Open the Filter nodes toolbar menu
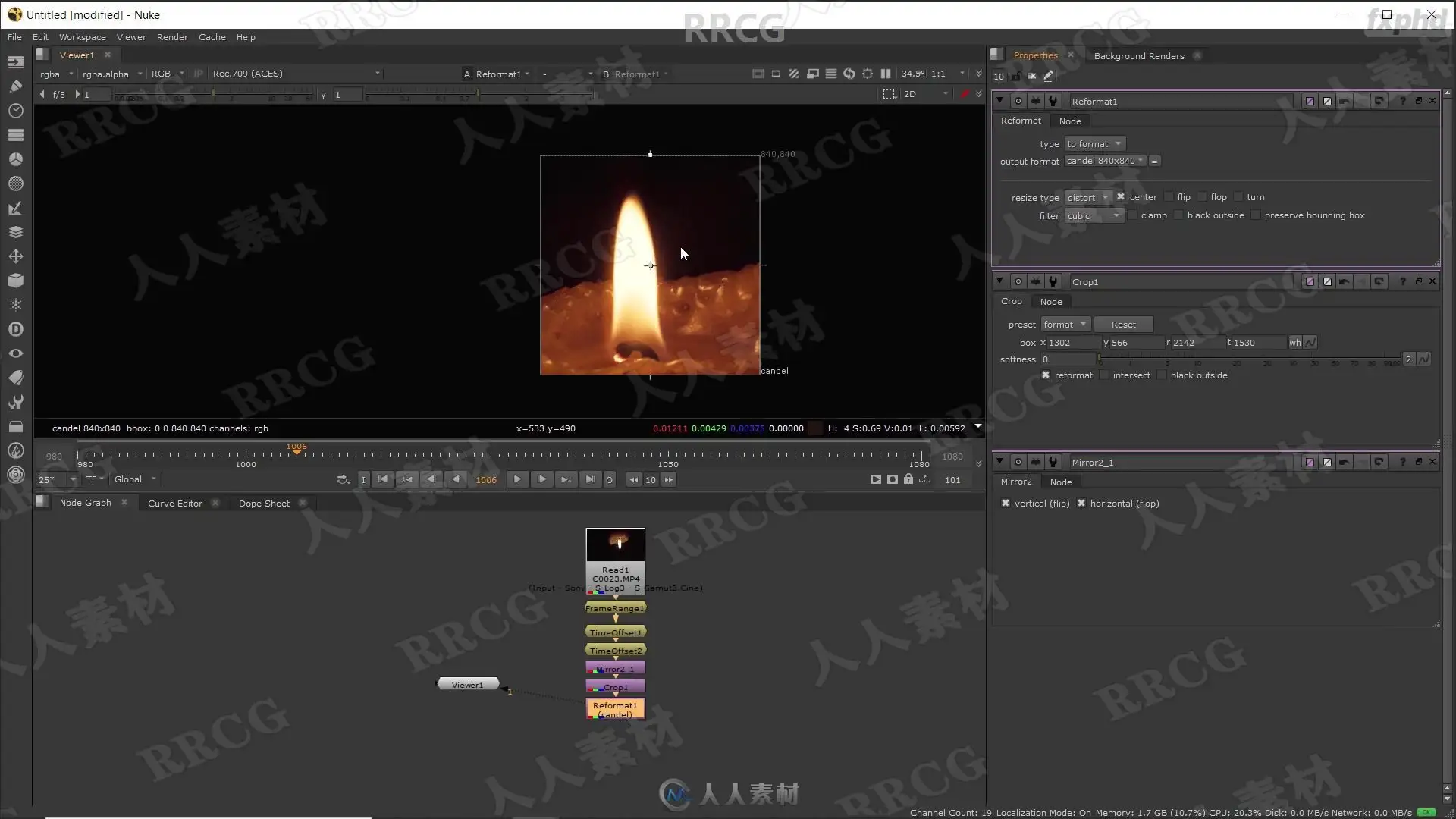Viewport: 1456px width, 819px height. click(15, 184)
